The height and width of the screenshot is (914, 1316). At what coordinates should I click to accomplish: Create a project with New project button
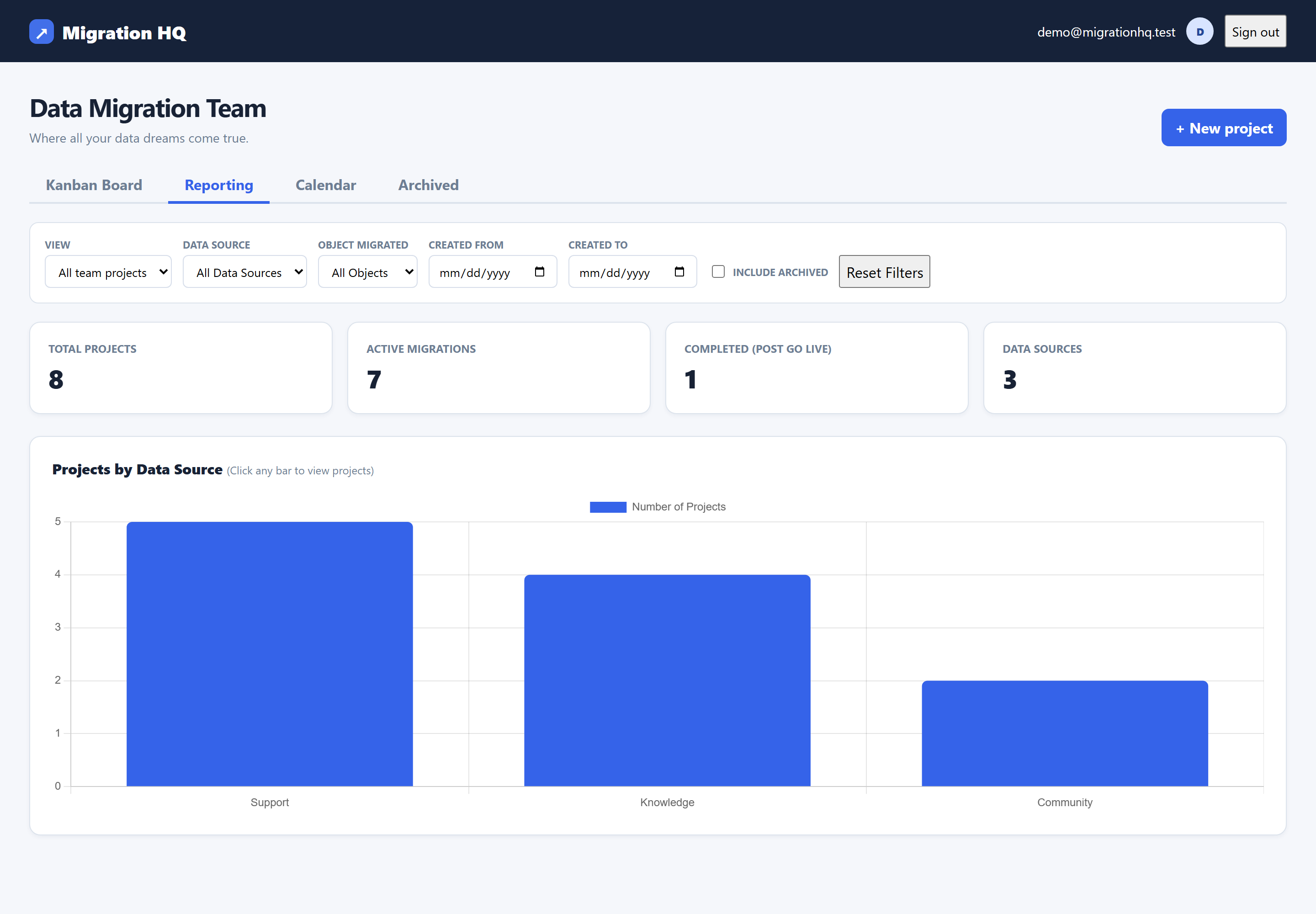click(1224, 128)
